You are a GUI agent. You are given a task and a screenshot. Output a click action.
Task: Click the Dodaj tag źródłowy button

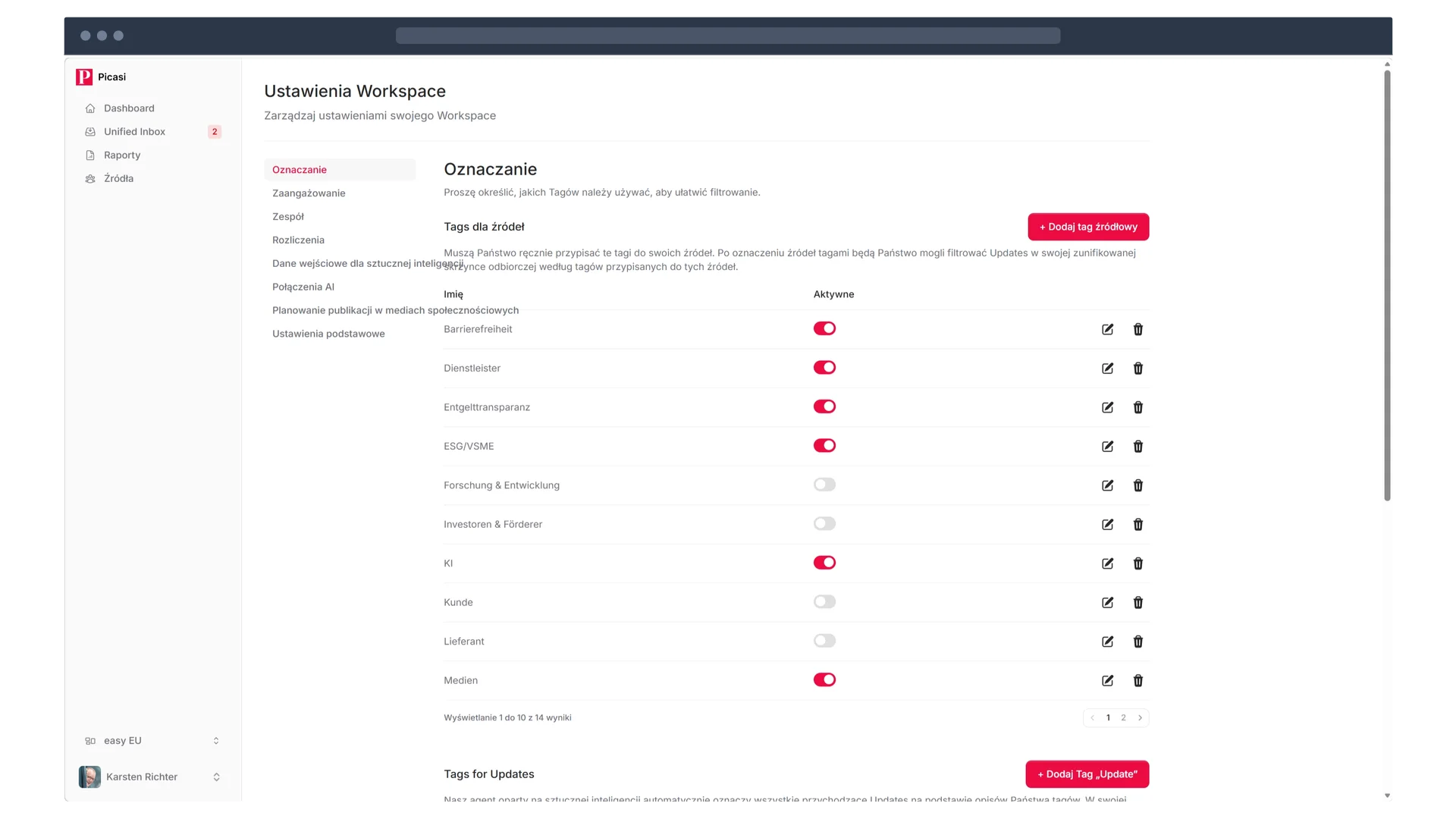click(x=1088, y=227)
